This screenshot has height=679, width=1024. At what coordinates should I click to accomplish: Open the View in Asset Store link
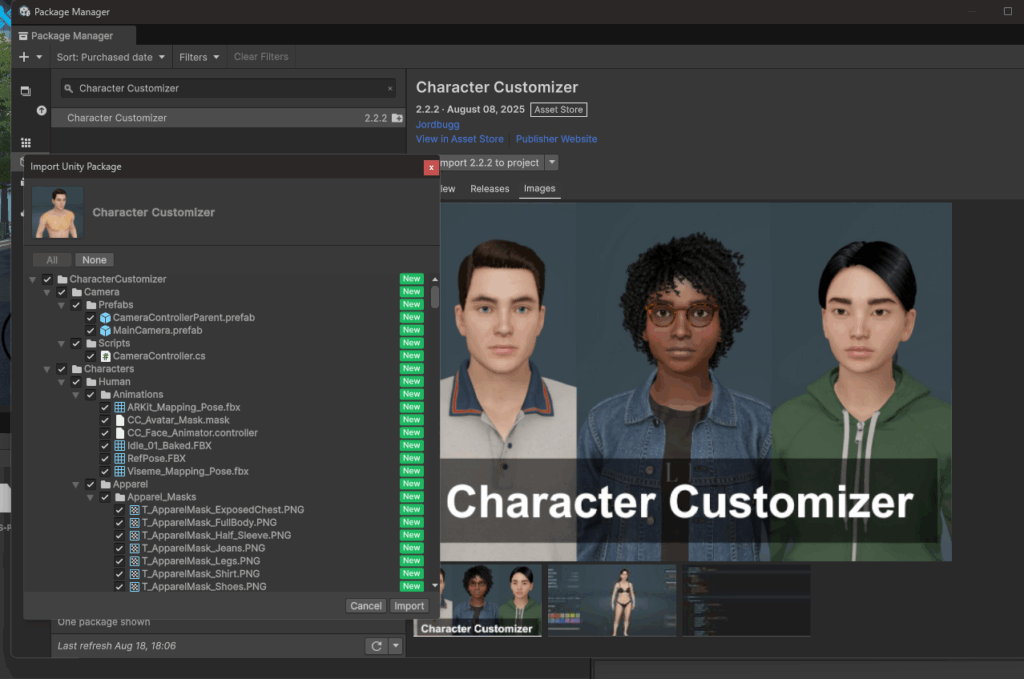pos(460,139)
